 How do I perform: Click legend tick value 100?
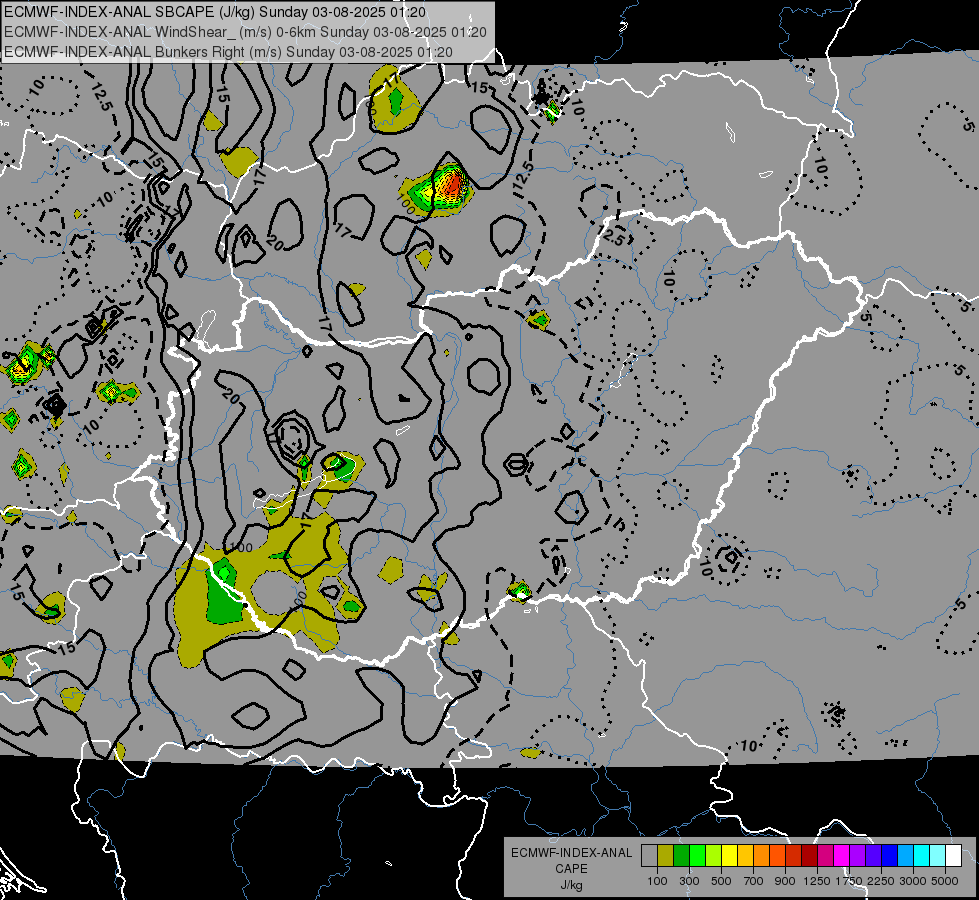[657, 881]
